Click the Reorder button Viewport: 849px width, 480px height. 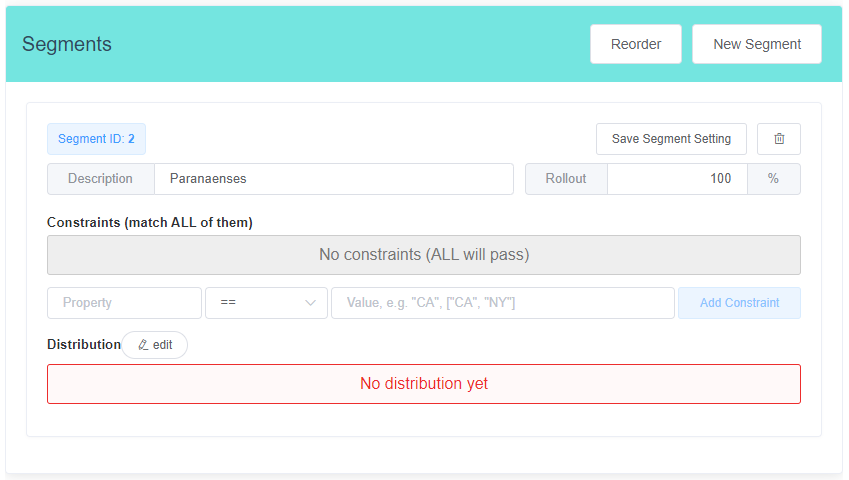(x=636, y=44)
